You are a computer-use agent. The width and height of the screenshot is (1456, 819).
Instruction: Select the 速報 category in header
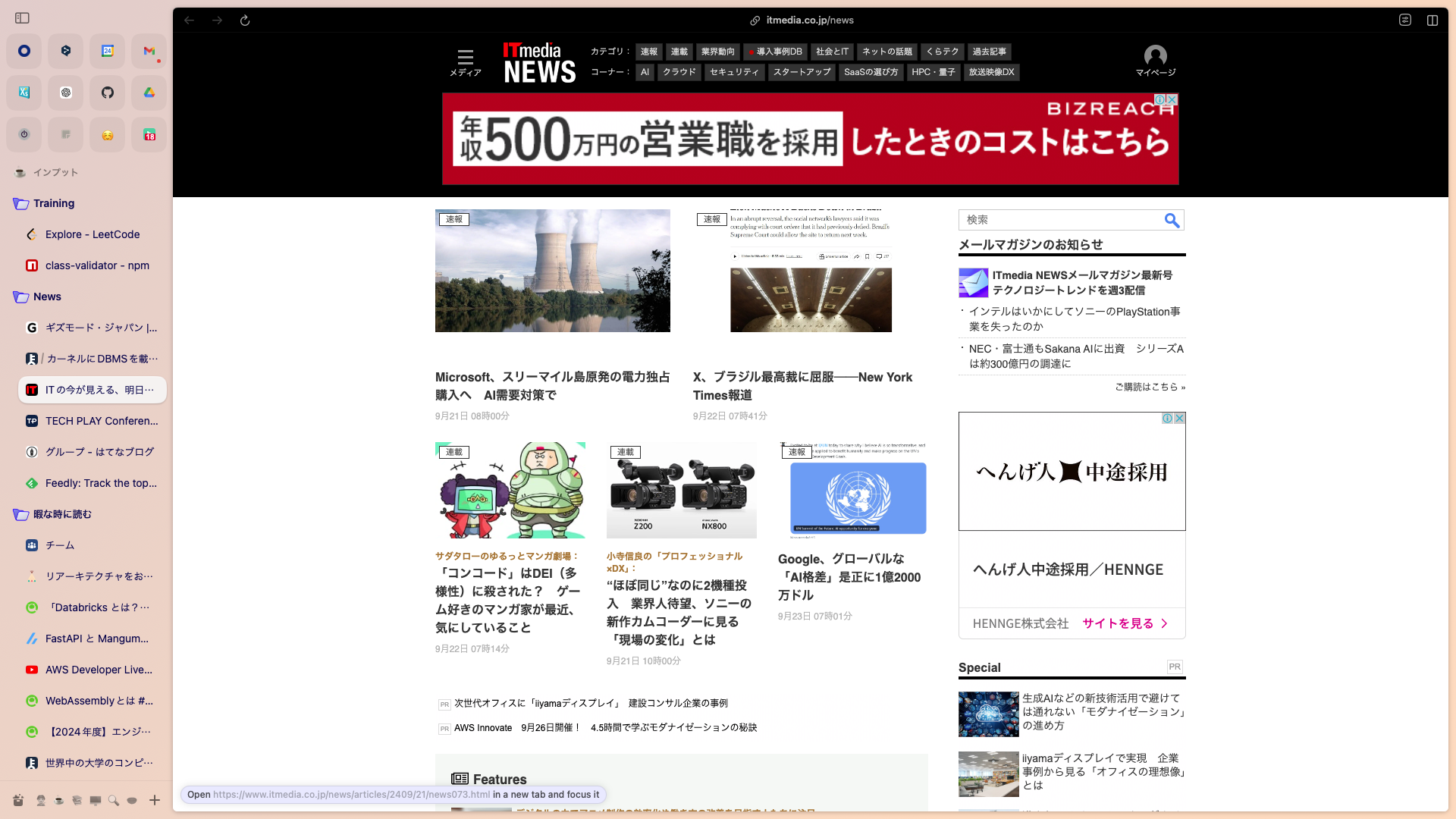tap(649, 52)
